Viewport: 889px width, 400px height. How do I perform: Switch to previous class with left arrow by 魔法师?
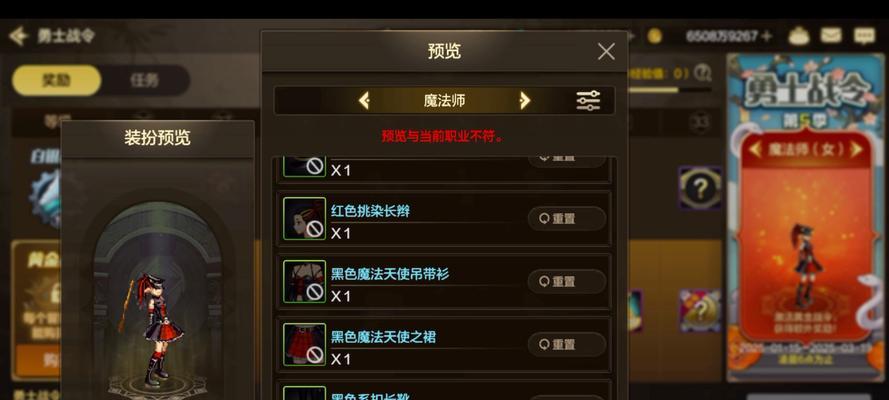tap(364, 101)
